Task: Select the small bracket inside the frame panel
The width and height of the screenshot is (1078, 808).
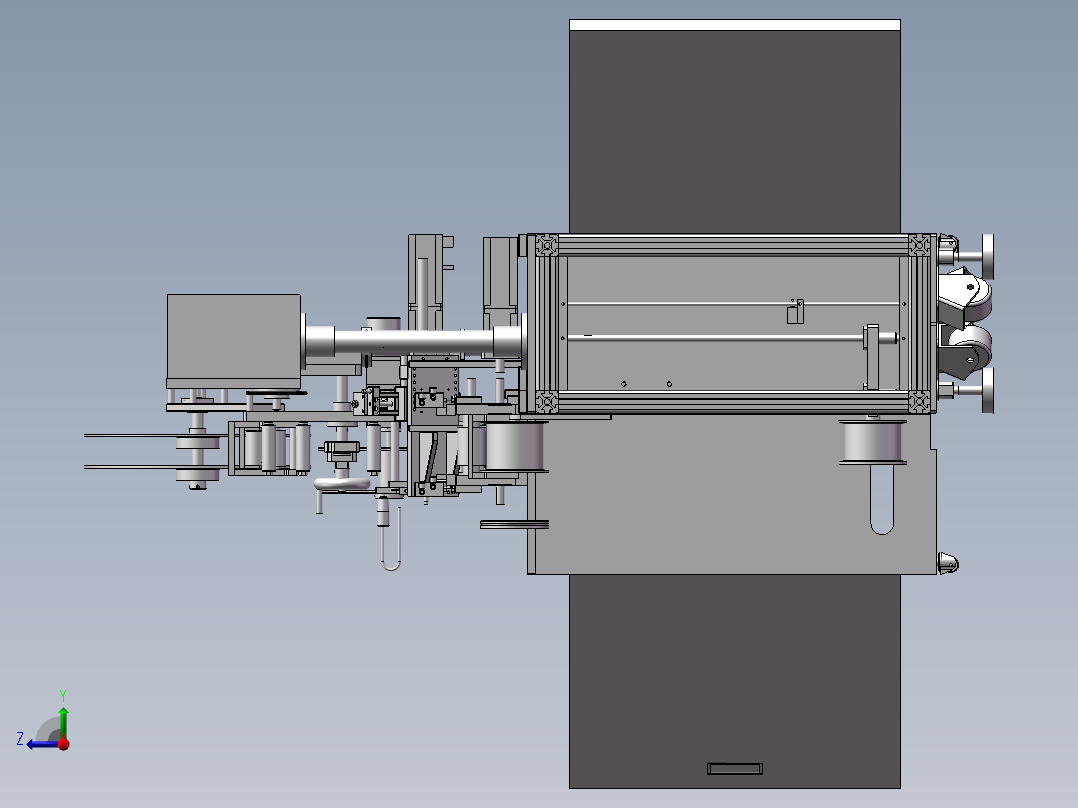Action: click(x=795, y=312)
